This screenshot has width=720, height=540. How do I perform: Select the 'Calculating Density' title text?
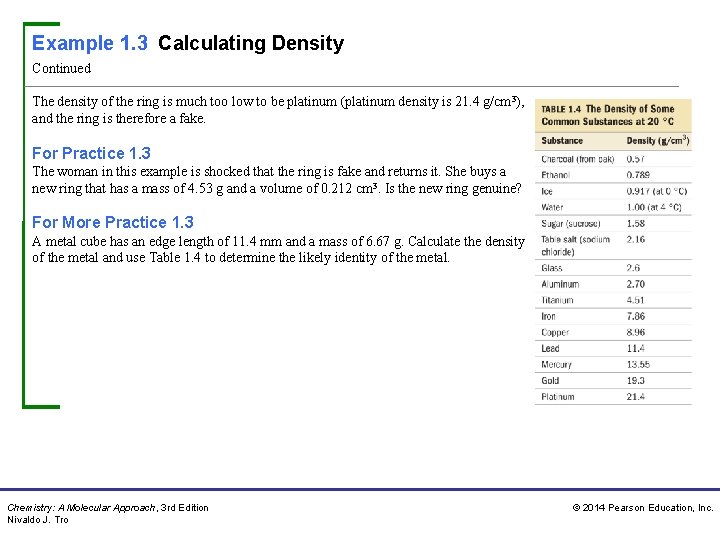(x=251, y=43)
